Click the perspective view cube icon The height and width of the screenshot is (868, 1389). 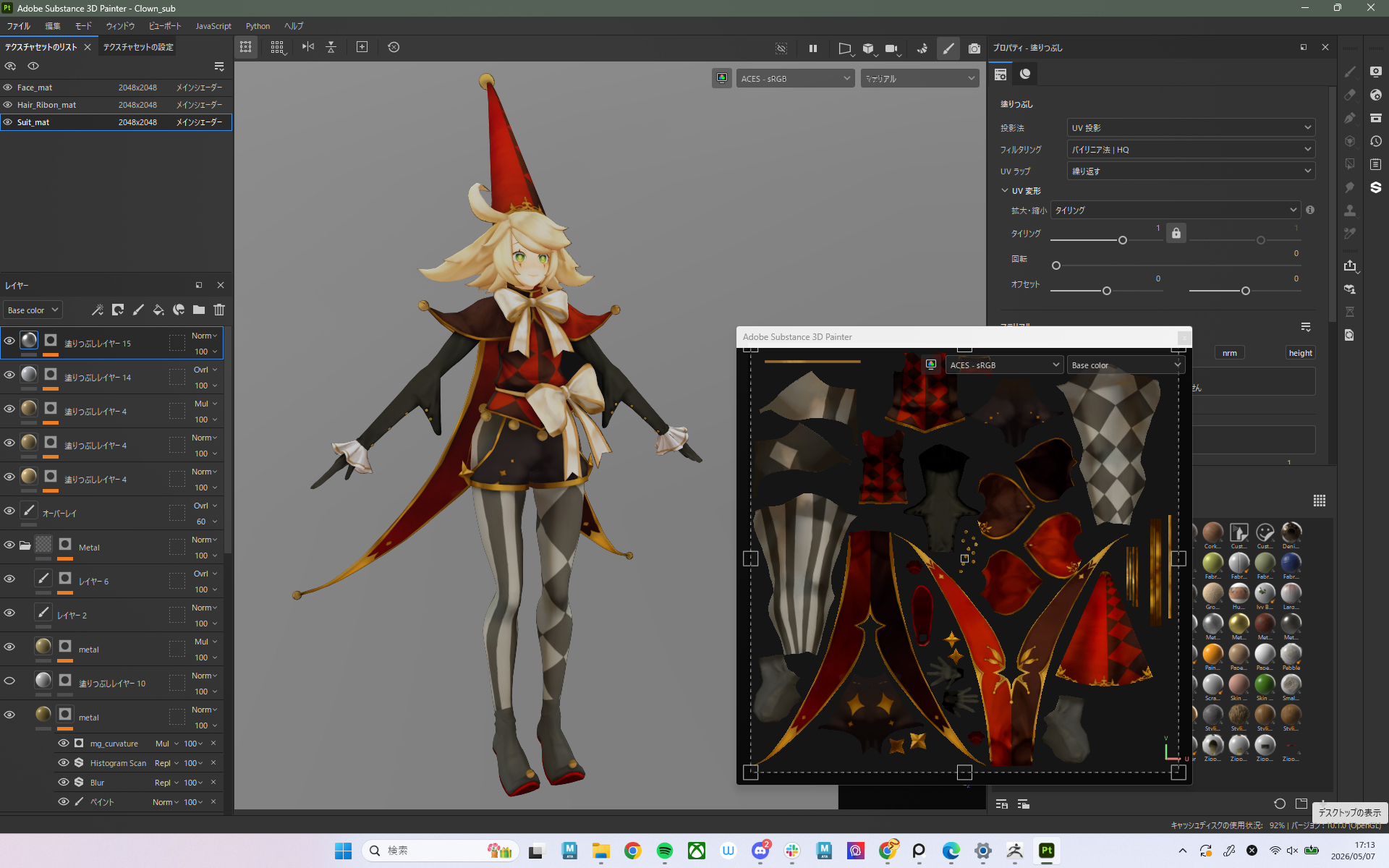[x=868, y=48]
